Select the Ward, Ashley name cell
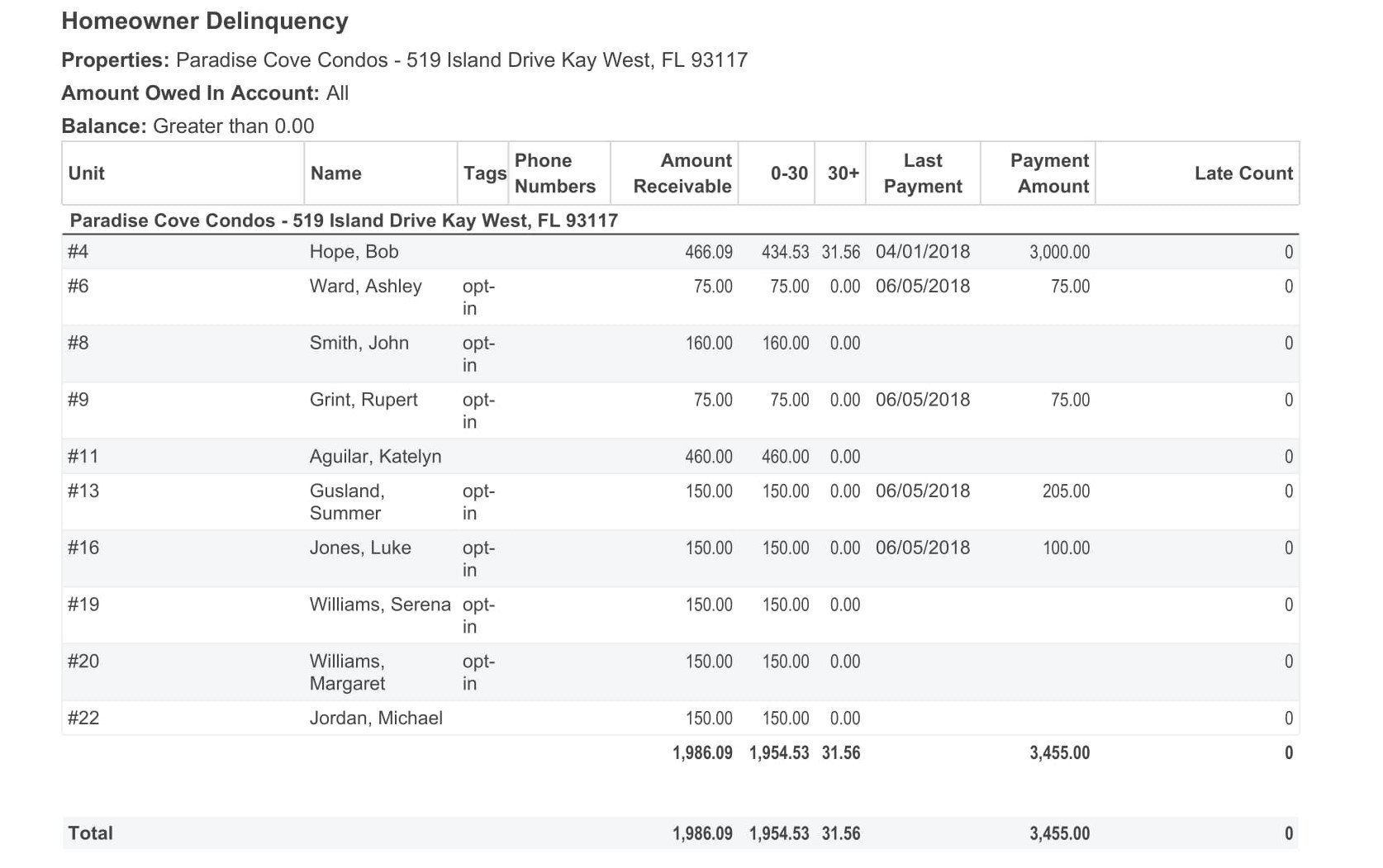1383x868 pixels. [x=365, y=287]
